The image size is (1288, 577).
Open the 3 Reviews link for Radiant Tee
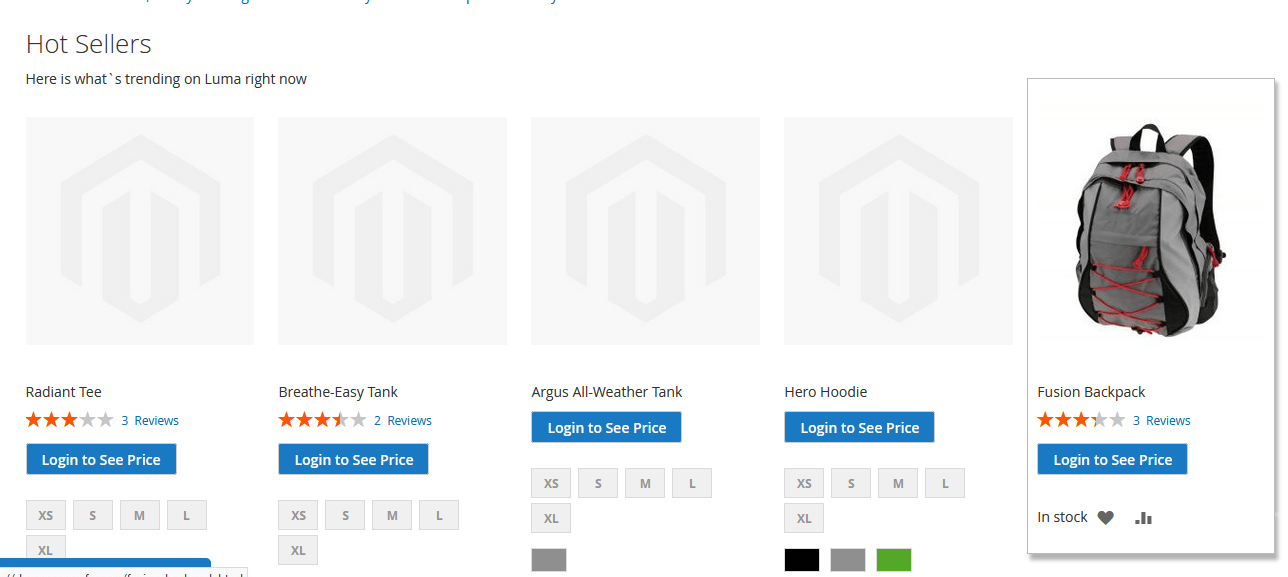pos(150,420)
